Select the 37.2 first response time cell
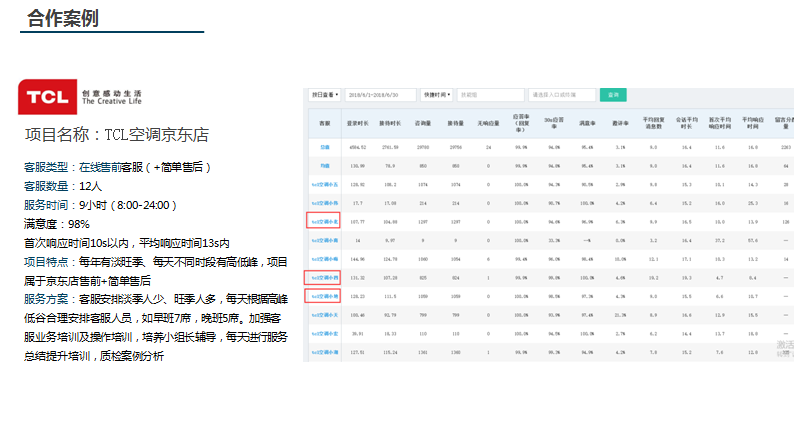This screenshot has width=812, height=430. point(720,241)
